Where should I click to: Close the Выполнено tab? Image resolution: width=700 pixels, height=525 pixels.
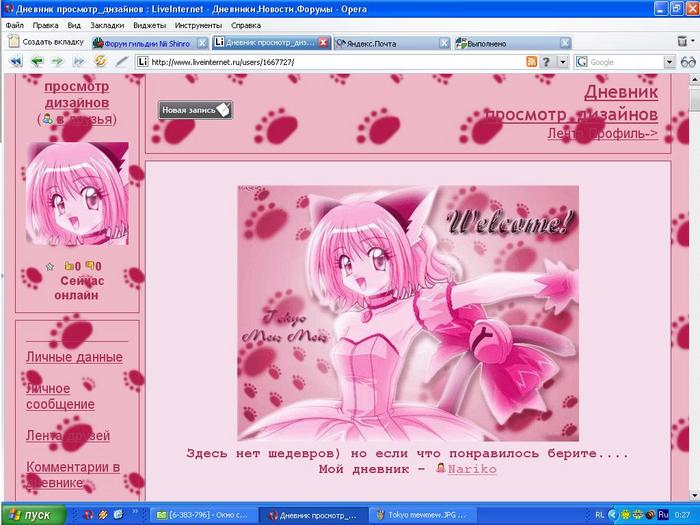pyautogui.click(x=565, y=43)
